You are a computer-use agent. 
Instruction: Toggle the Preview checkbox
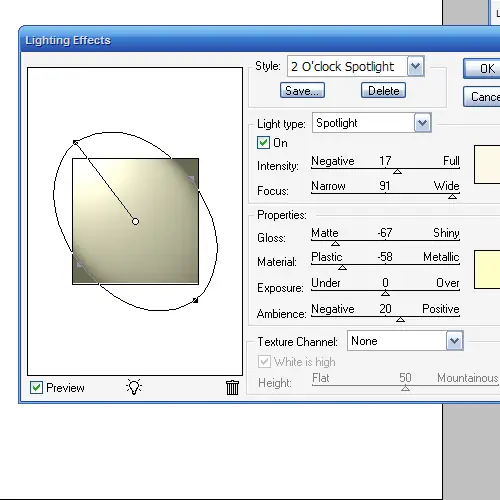[36, 388]
